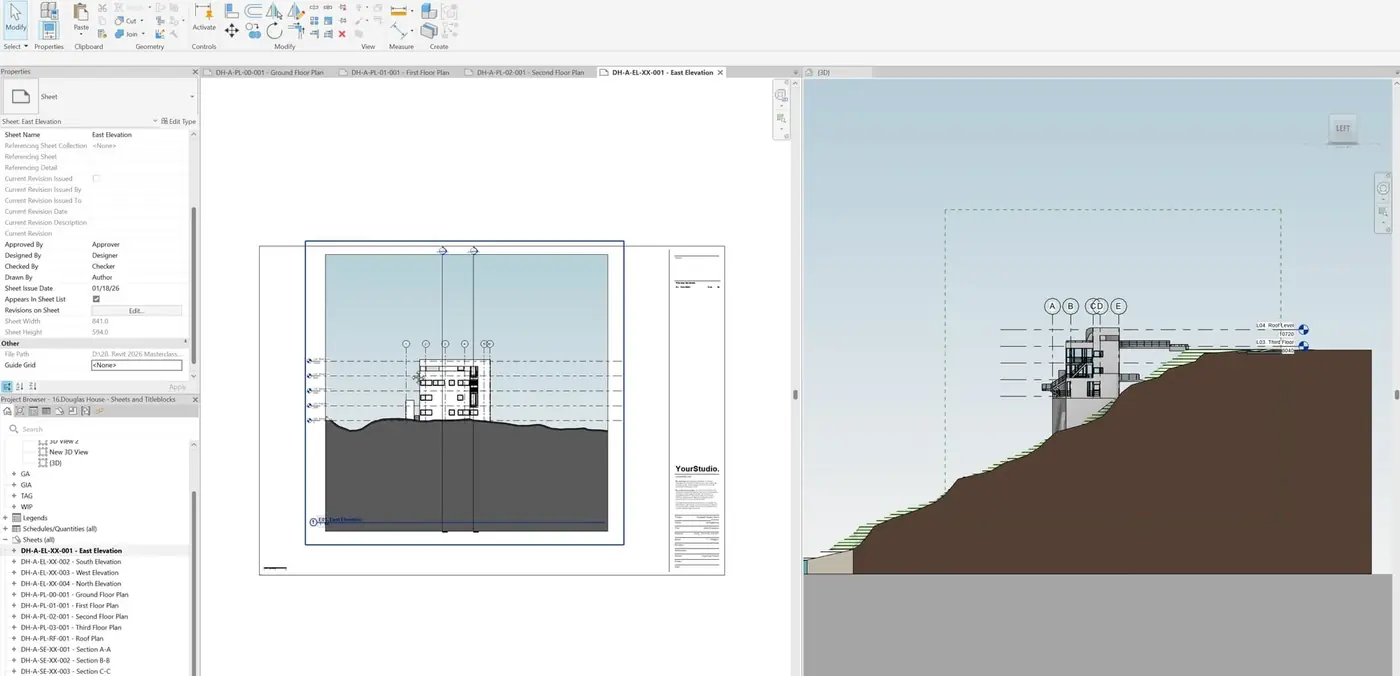Screen dimensions: 1400x676
Task: Select the Align tool
Action: tap(231, 10)
